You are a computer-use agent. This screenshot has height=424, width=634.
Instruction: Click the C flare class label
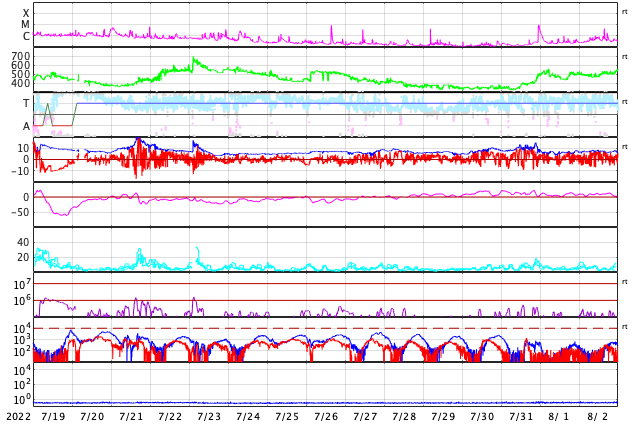(x=26, y=36)
